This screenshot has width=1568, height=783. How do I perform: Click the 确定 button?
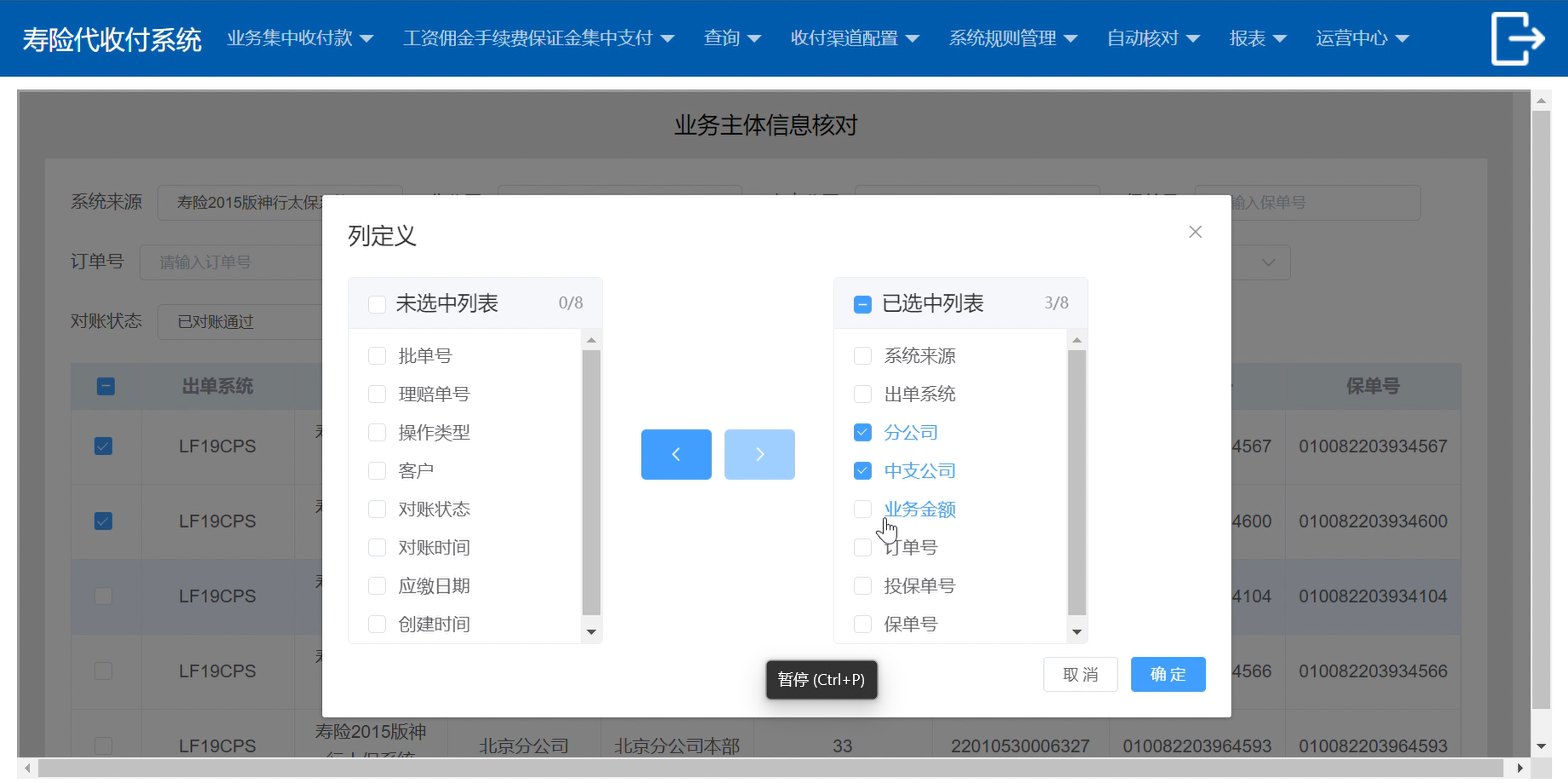[x=1167, y=675]
